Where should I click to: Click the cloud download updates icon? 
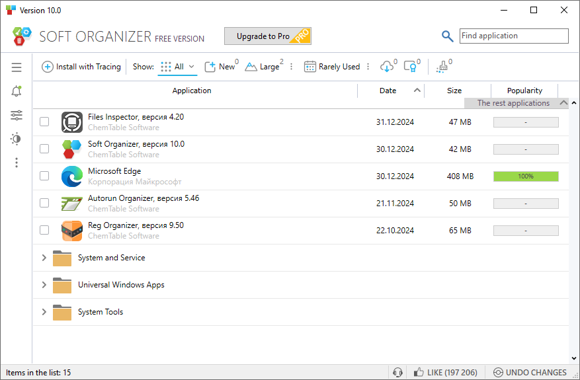(387, 67)
